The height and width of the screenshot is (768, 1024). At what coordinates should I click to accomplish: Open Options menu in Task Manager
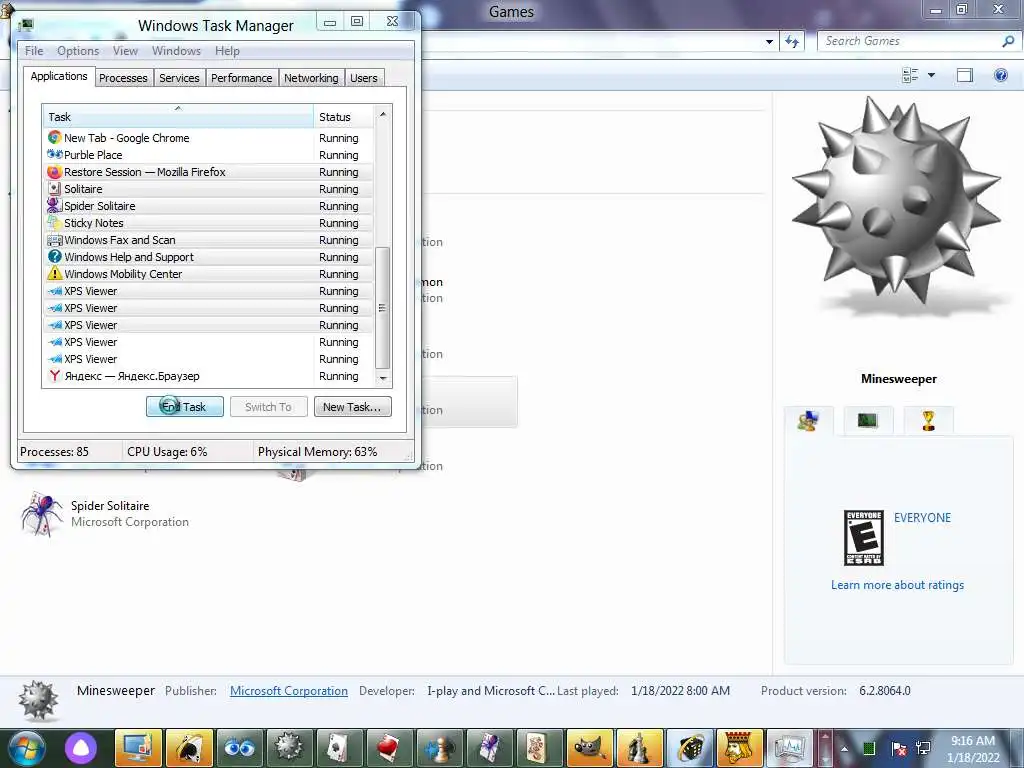pos(78,51)
